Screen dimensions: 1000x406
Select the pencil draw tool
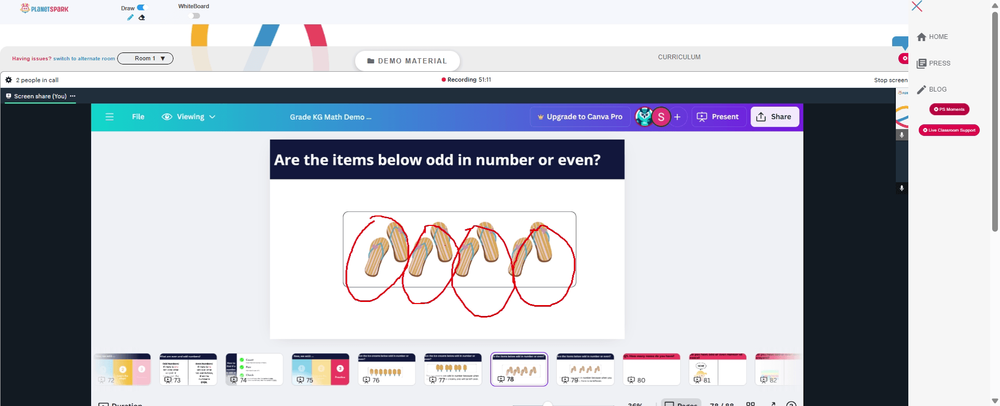[x=130, y=17]
